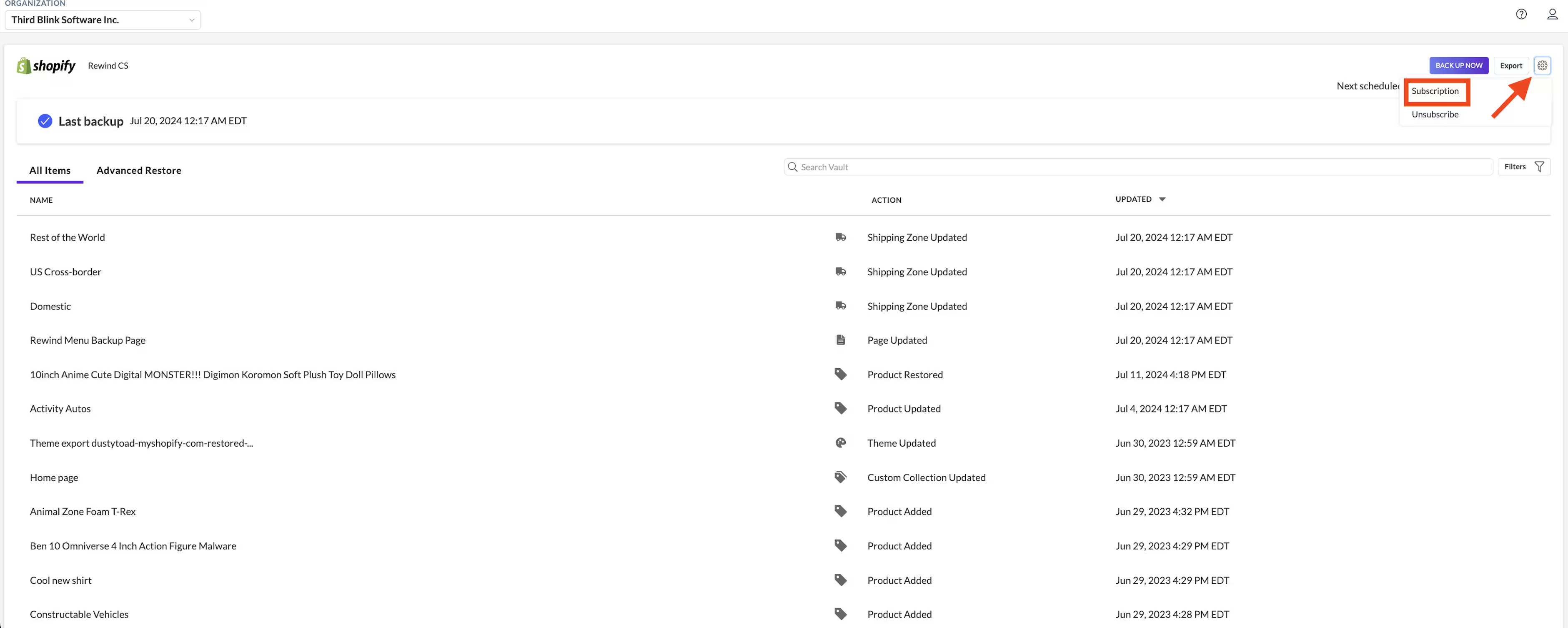Select the All Items tab
1568x628 pixels.
tap(50, 171)
